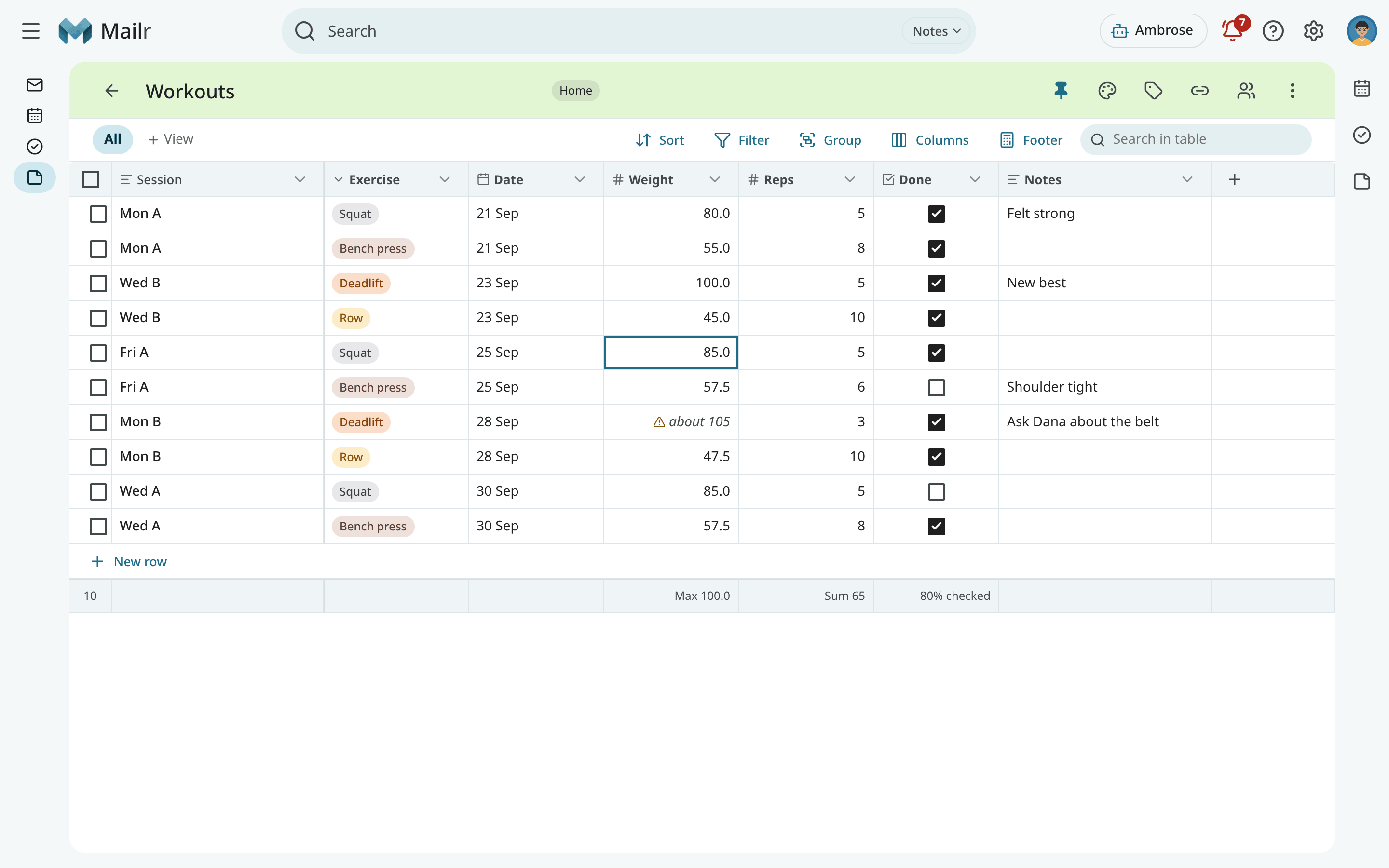The image size is (1389, 868).
Task: Open the Group options
Action: coord(830,140)
